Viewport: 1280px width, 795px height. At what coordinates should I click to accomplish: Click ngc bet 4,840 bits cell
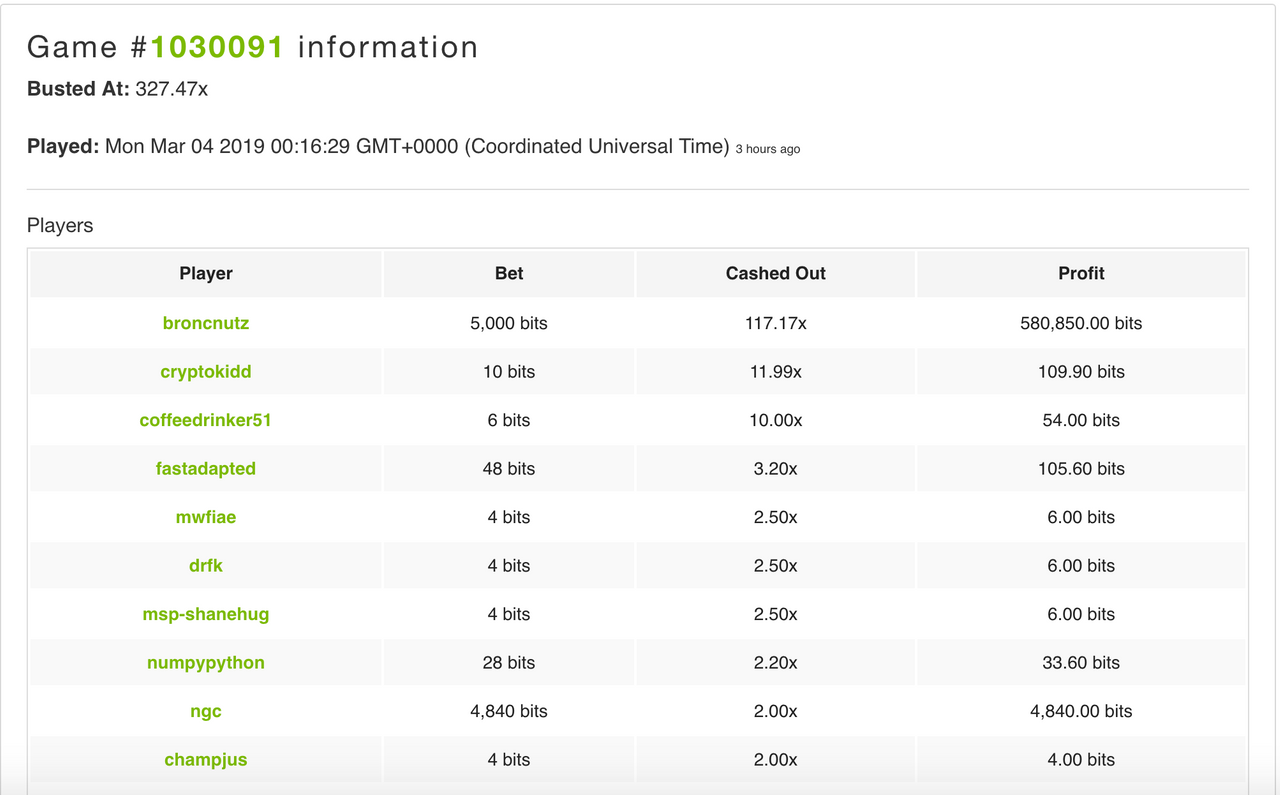tap(509, 711)
